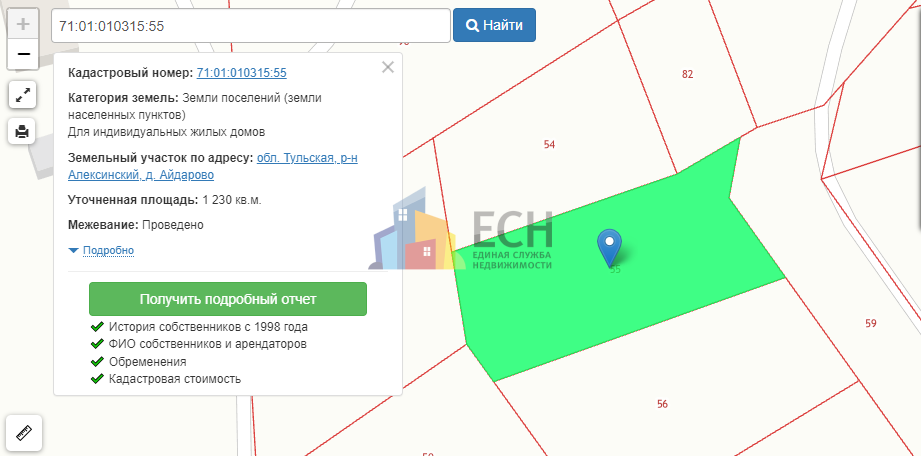Viewport: 921px width, 456px height.
Task: Select parcel 54 on the map
Action: point(549,145)
